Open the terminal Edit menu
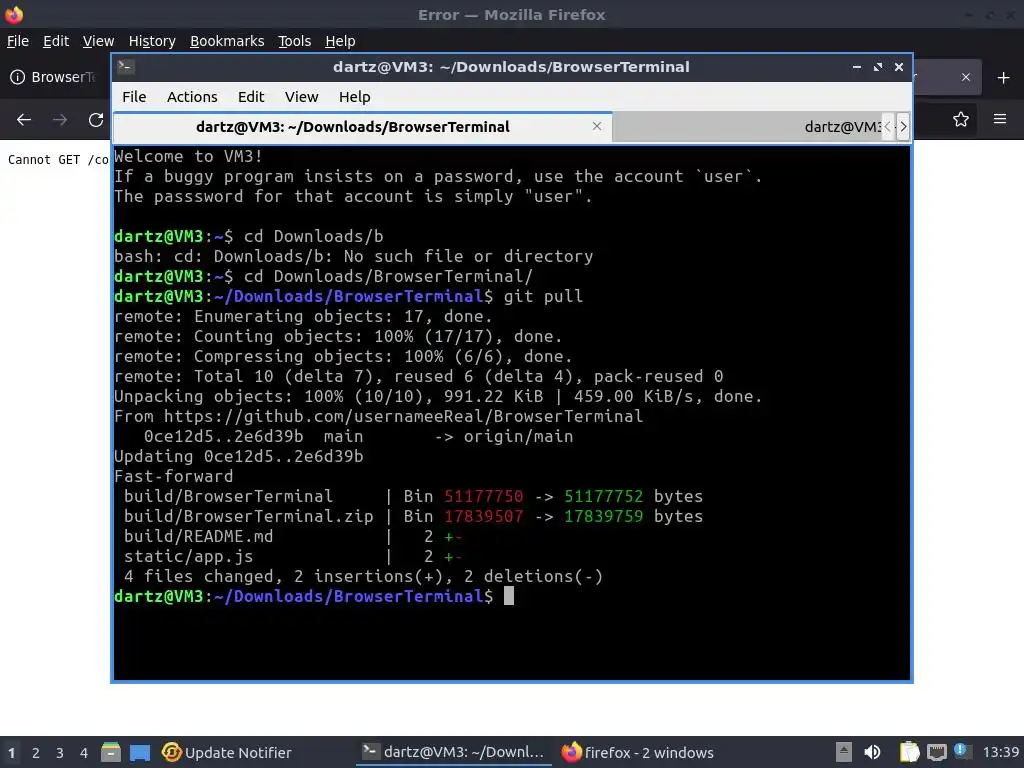 pyautogui.click(x=251, y=97)
